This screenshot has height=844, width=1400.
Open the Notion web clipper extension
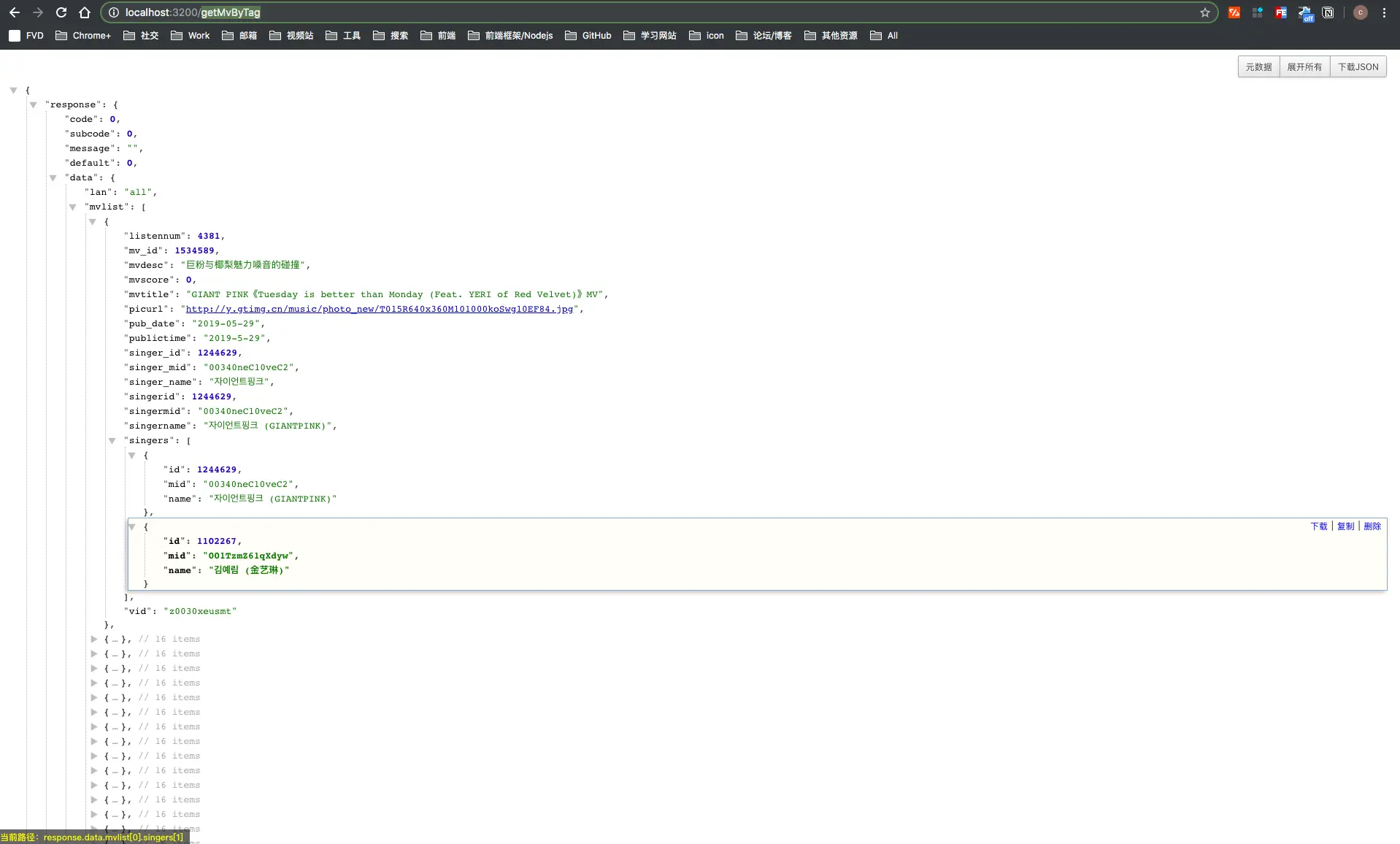coord(1328,12)
